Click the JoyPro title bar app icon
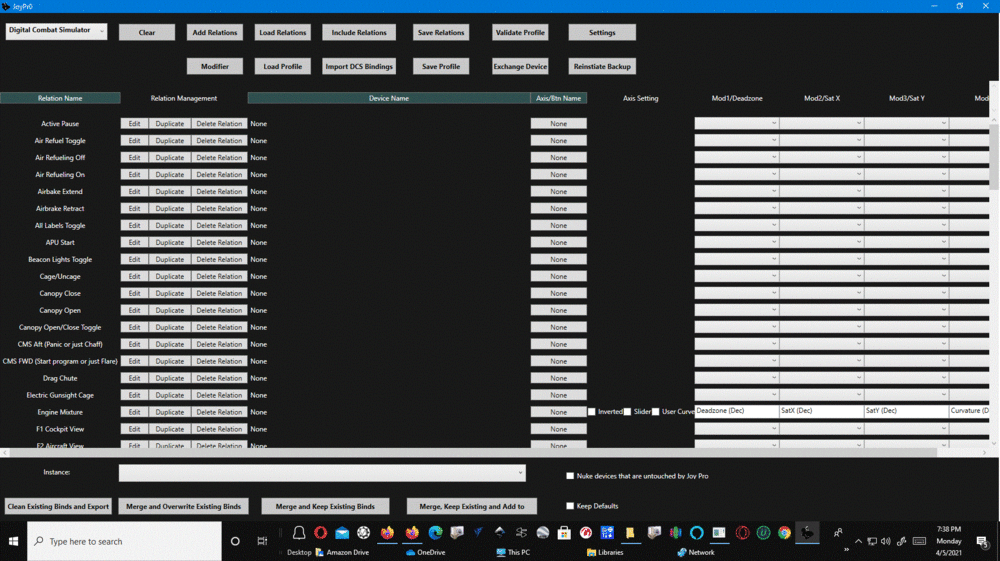 6,6
